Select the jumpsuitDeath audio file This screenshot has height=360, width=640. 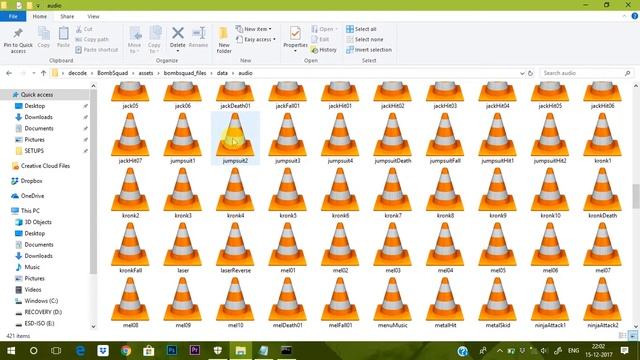coord(393,138)
